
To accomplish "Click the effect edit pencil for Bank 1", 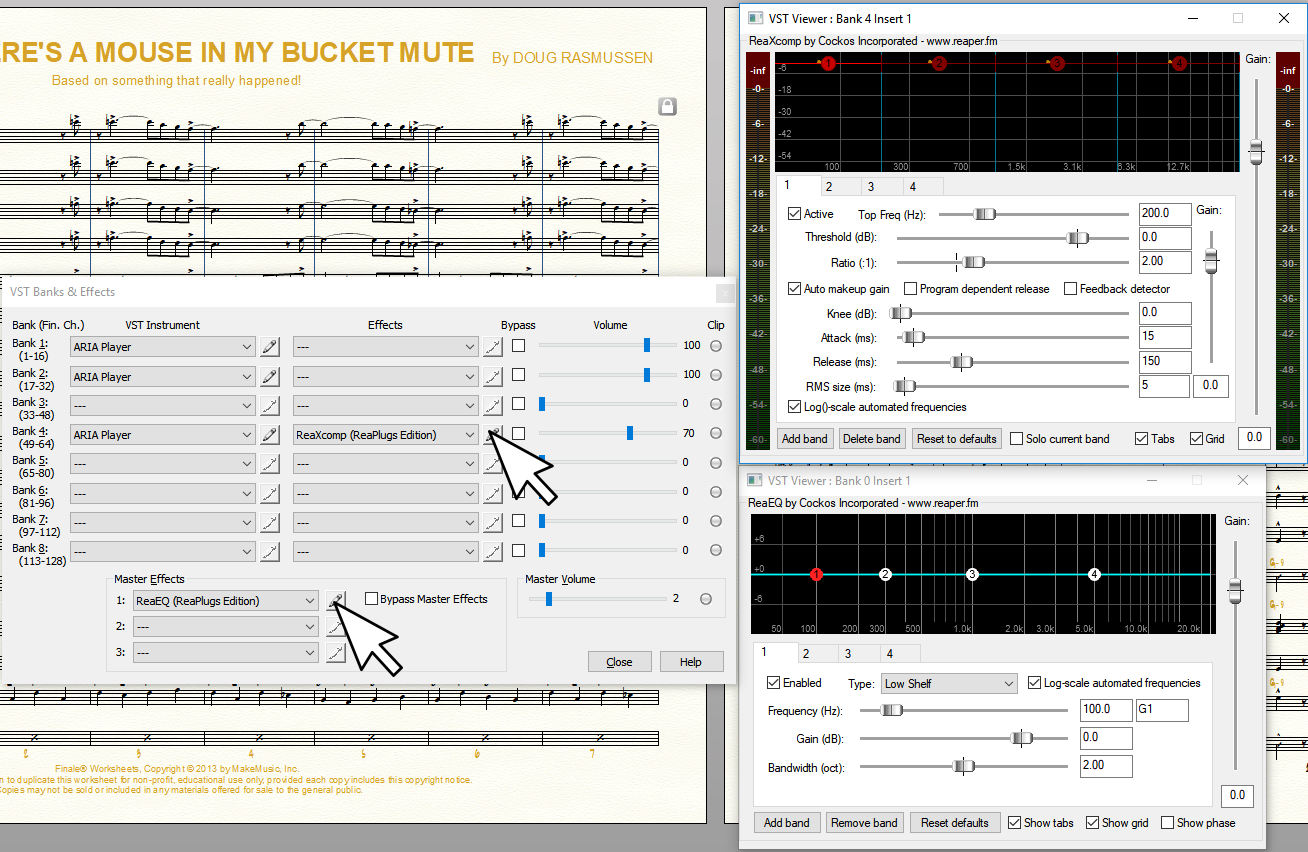I will [492, 347].
